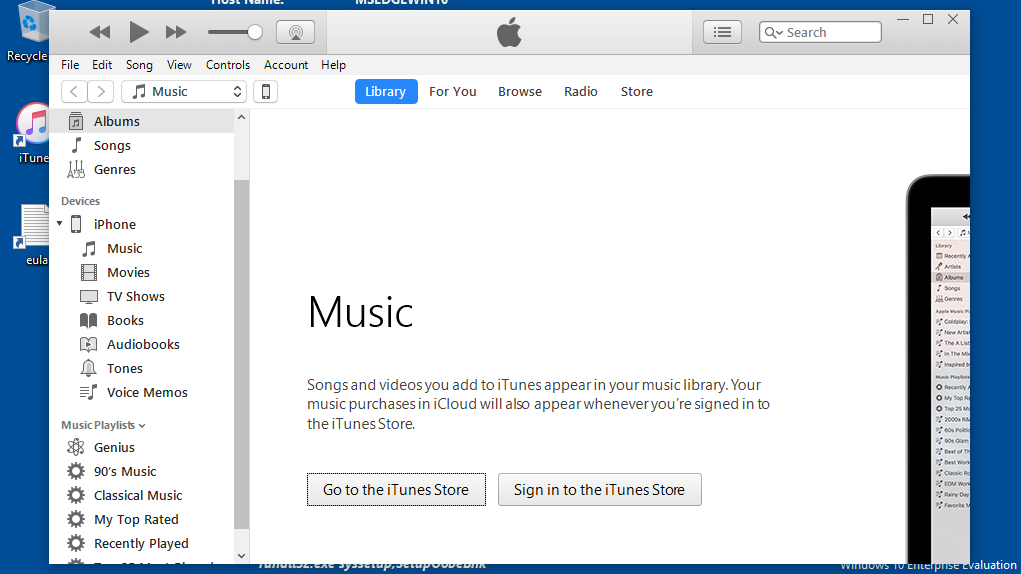Image resolution: width=1021 pixels, height=574 pixels.
Task: Open iPhone Books section
Action: (x=141, y=320)
